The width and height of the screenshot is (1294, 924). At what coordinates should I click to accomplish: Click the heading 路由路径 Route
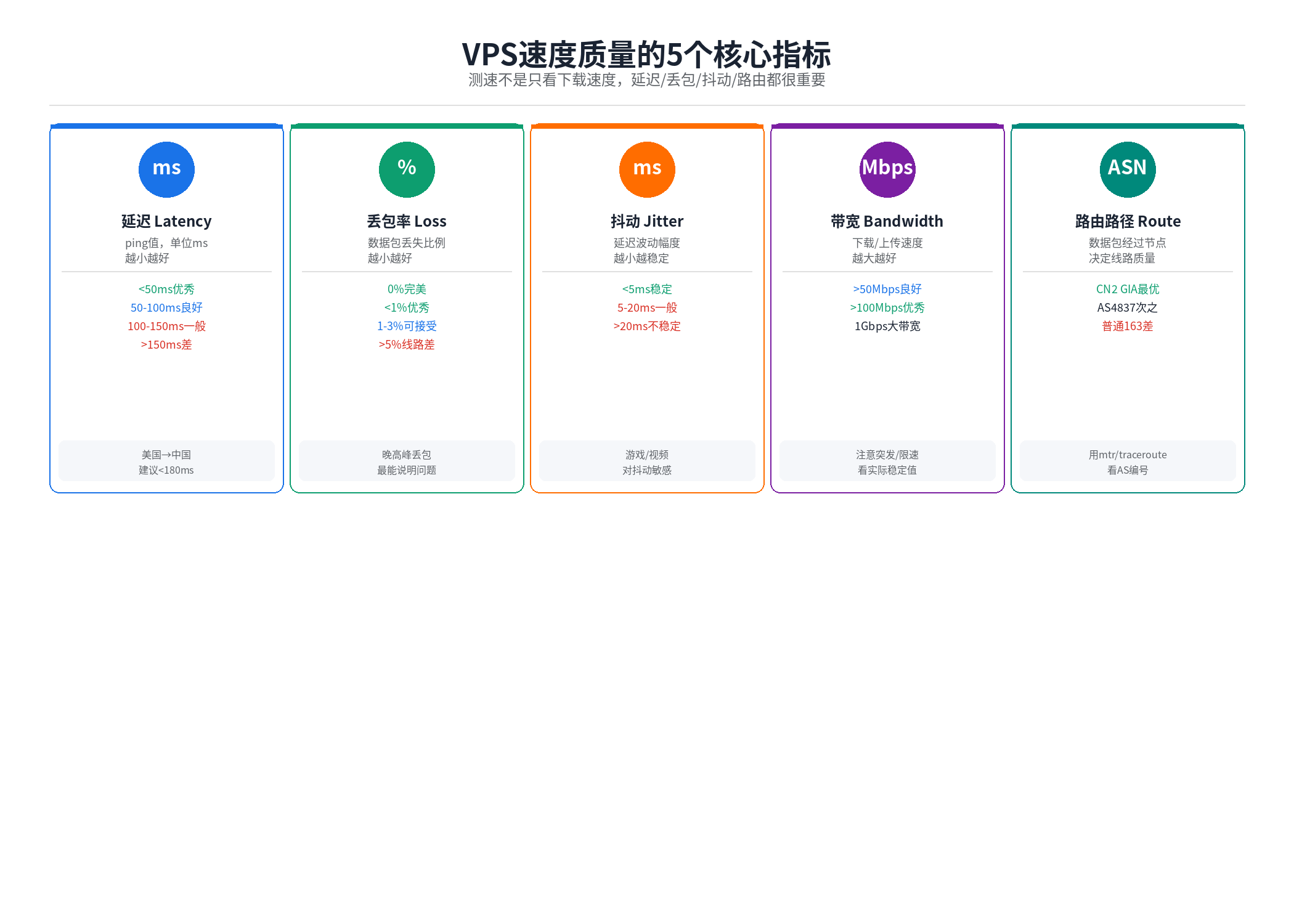1128,221
